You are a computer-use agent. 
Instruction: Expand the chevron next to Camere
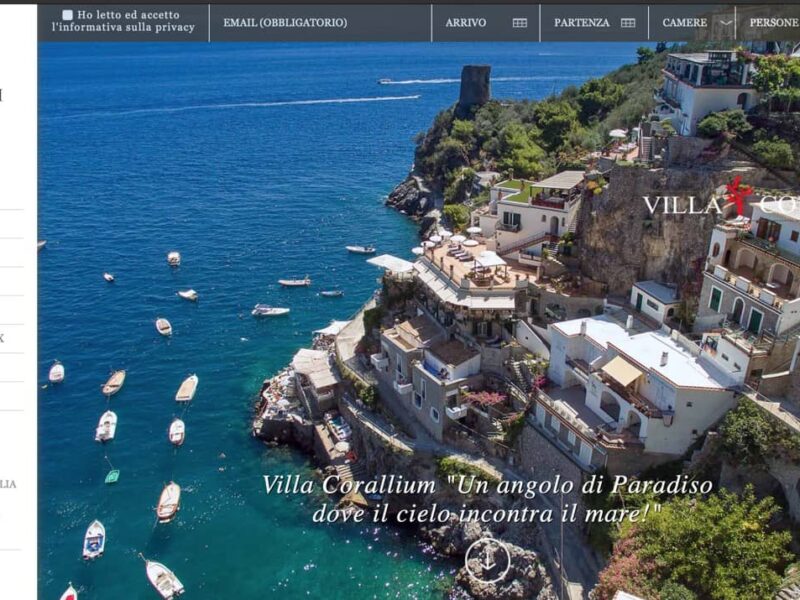[726, 22]
